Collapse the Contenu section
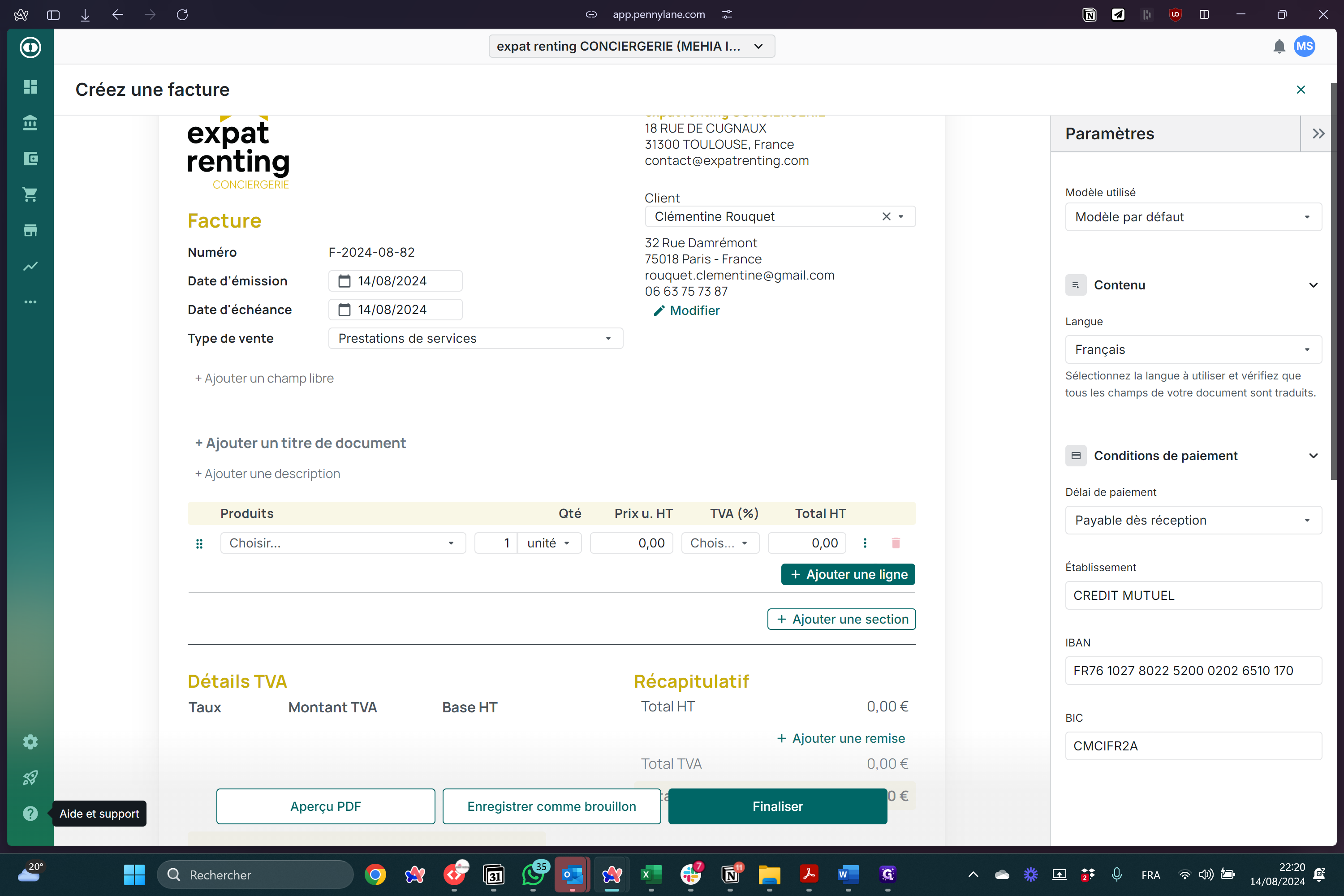The image size is (1344, 896). click(x=1313, y=285)
